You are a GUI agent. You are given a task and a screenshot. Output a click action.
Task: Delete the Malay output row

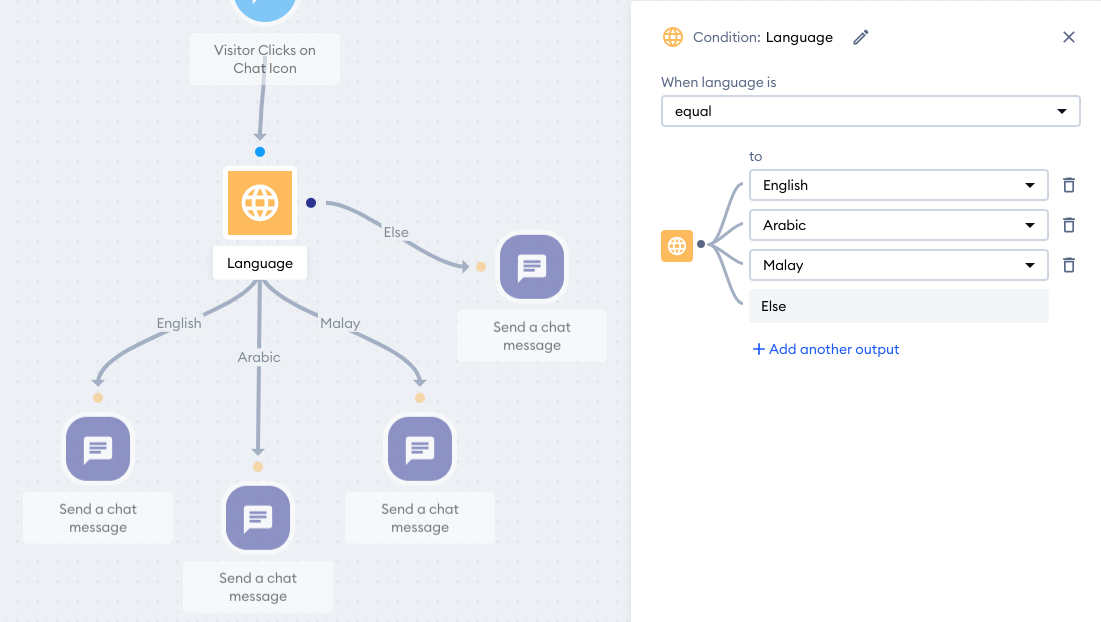pos(1069,265)
